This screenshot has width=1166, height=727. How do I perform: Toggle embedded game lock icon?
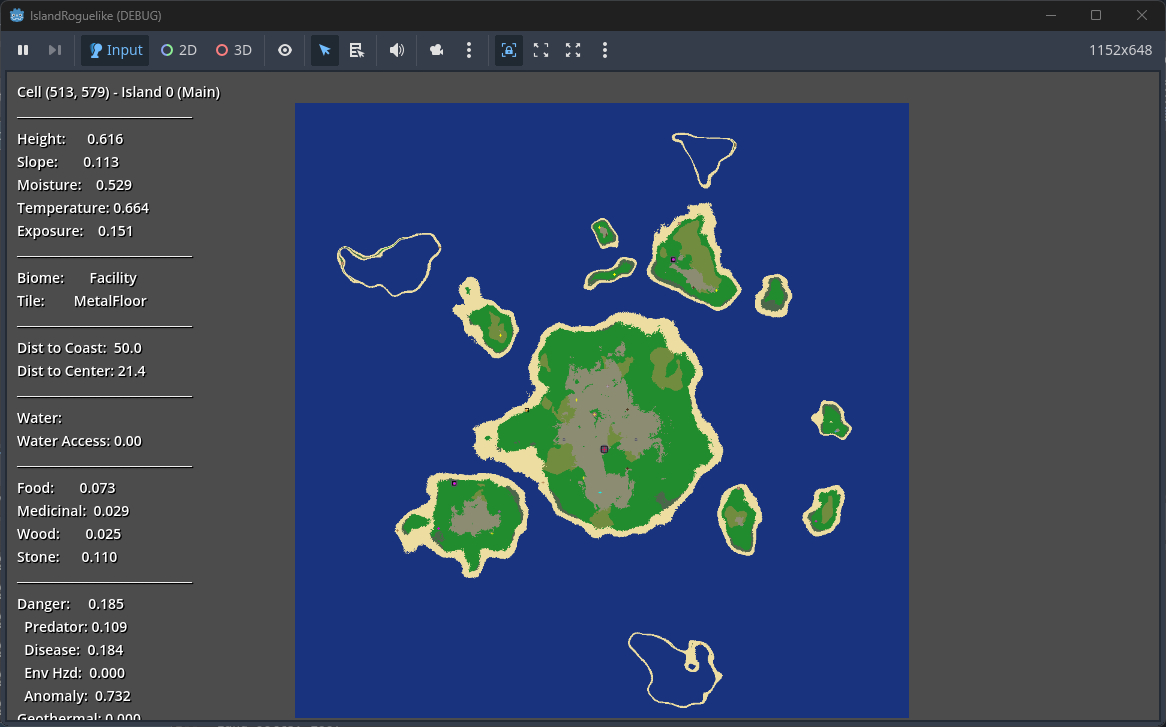point(509,50)
